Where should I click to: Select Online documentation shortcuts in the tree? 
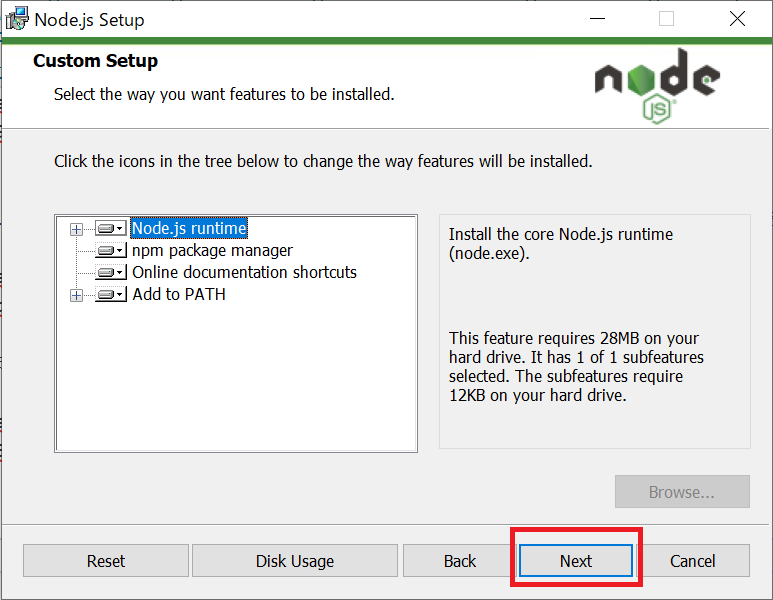pyautogui.click(x=245, y=272)
